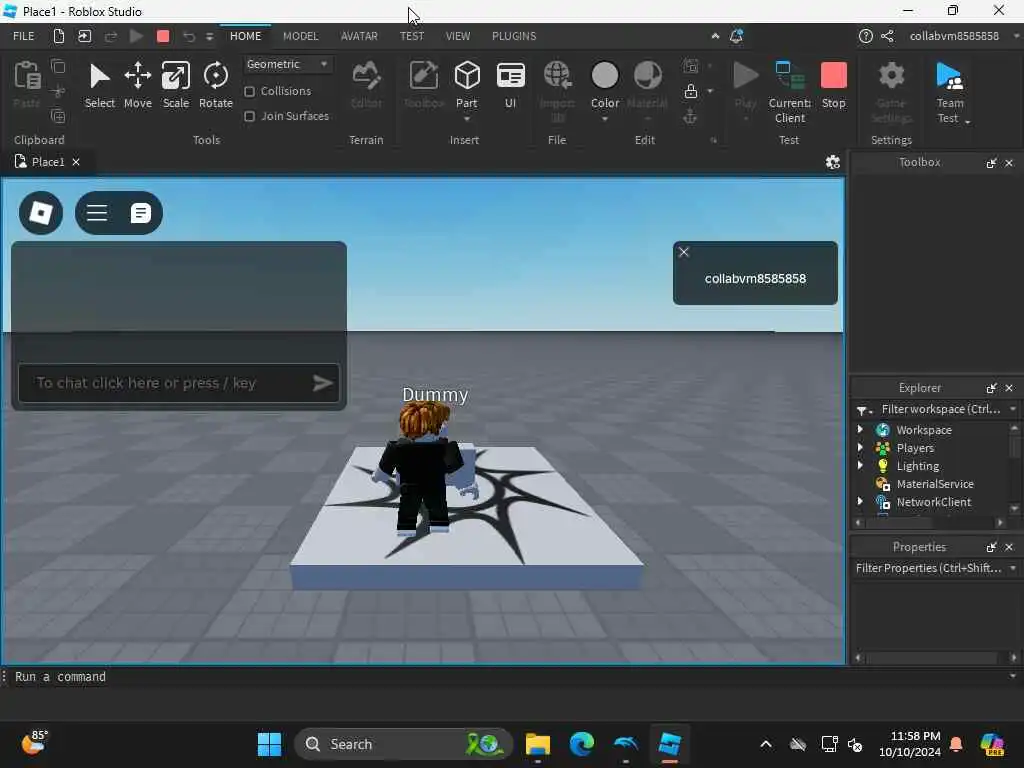Select MaterialService in Explorer
1024x768 pixels.
(x=935, y=484)
